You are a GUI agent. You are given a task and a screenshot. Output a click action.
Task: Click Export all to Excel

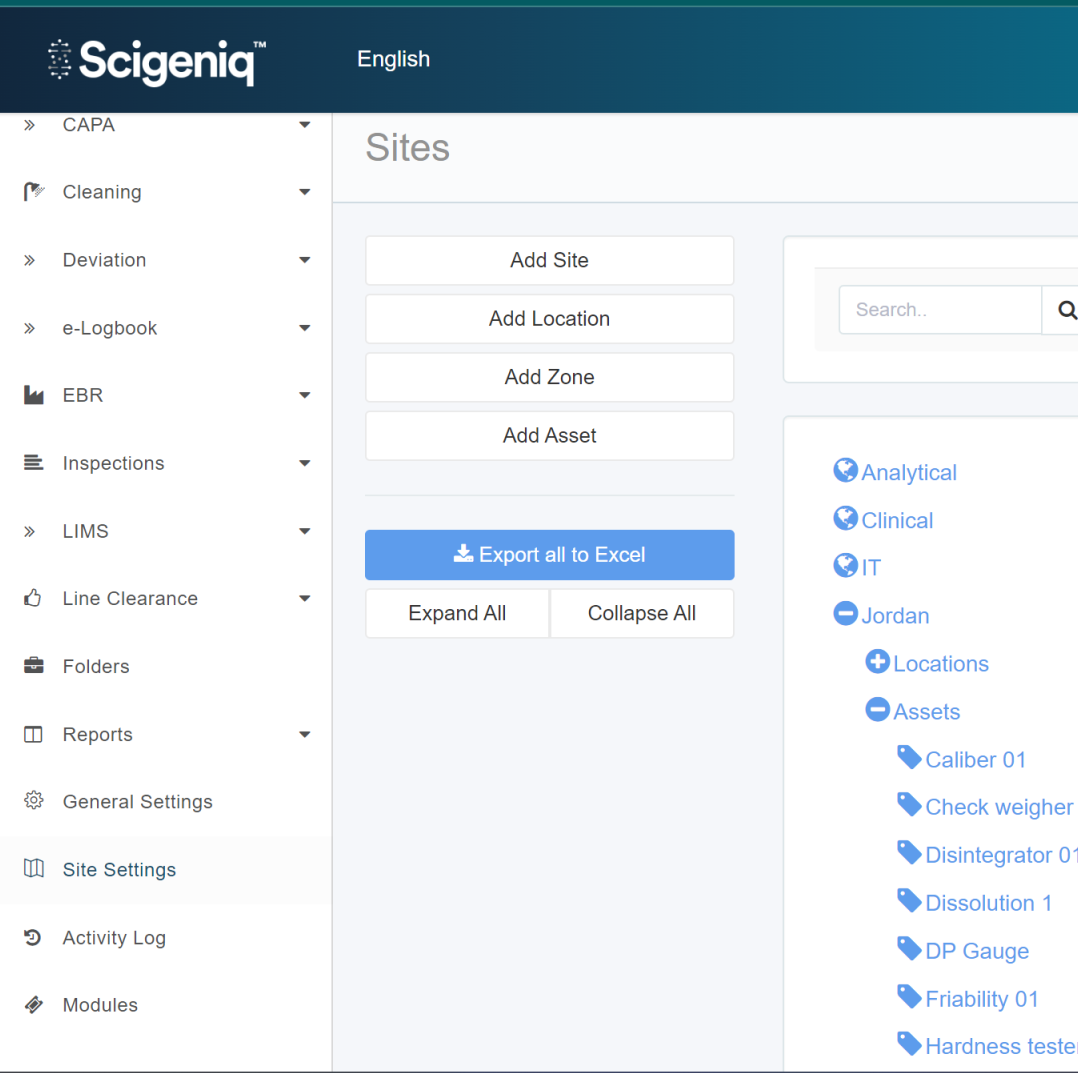[x=549, y=555]
